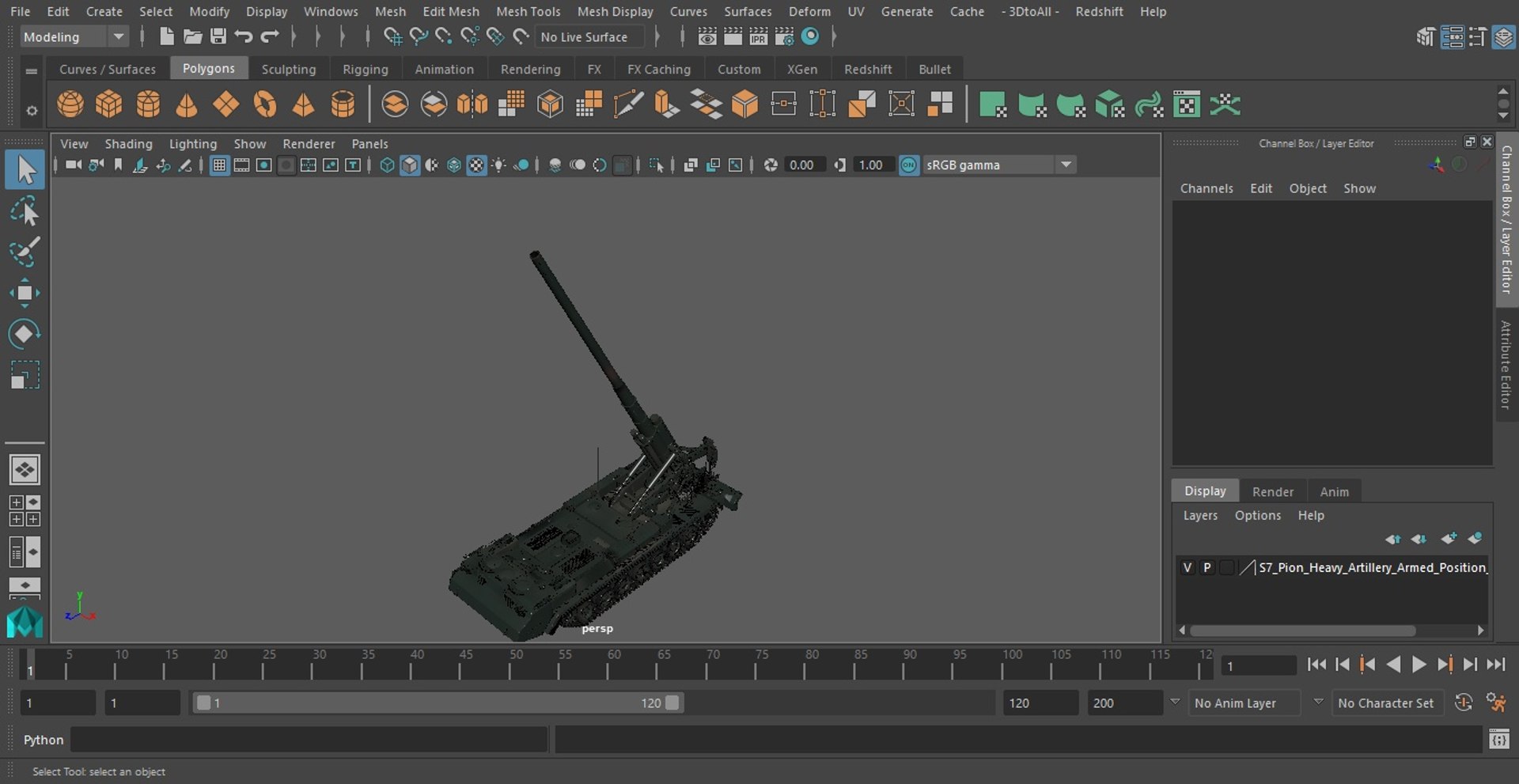Open the Edit Mesh menu
1519x784 pixels.
click(451, 11)
